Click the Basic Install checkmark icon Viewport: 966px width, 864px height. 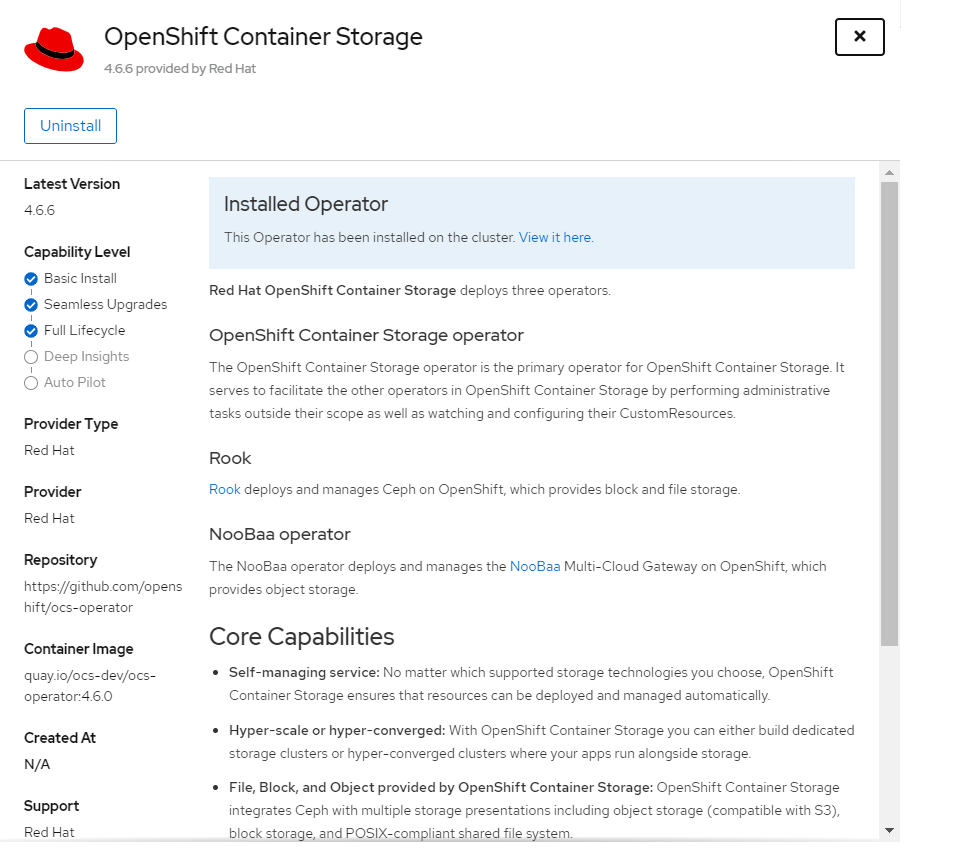pos(31,279)
